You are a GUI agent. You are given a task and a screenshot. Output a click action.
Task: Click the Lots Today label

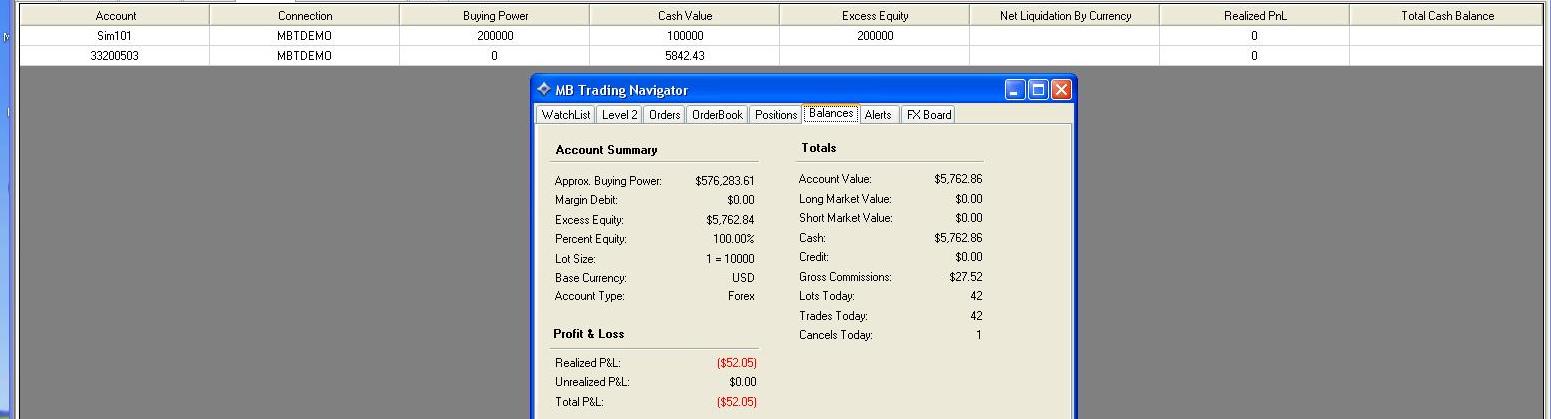pyautogui.click(x=827, y=296)
